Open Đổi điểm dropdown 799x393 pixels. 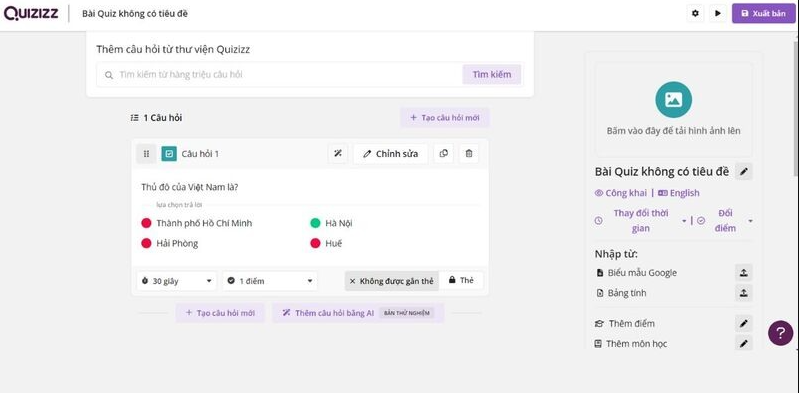coord(725,221)
